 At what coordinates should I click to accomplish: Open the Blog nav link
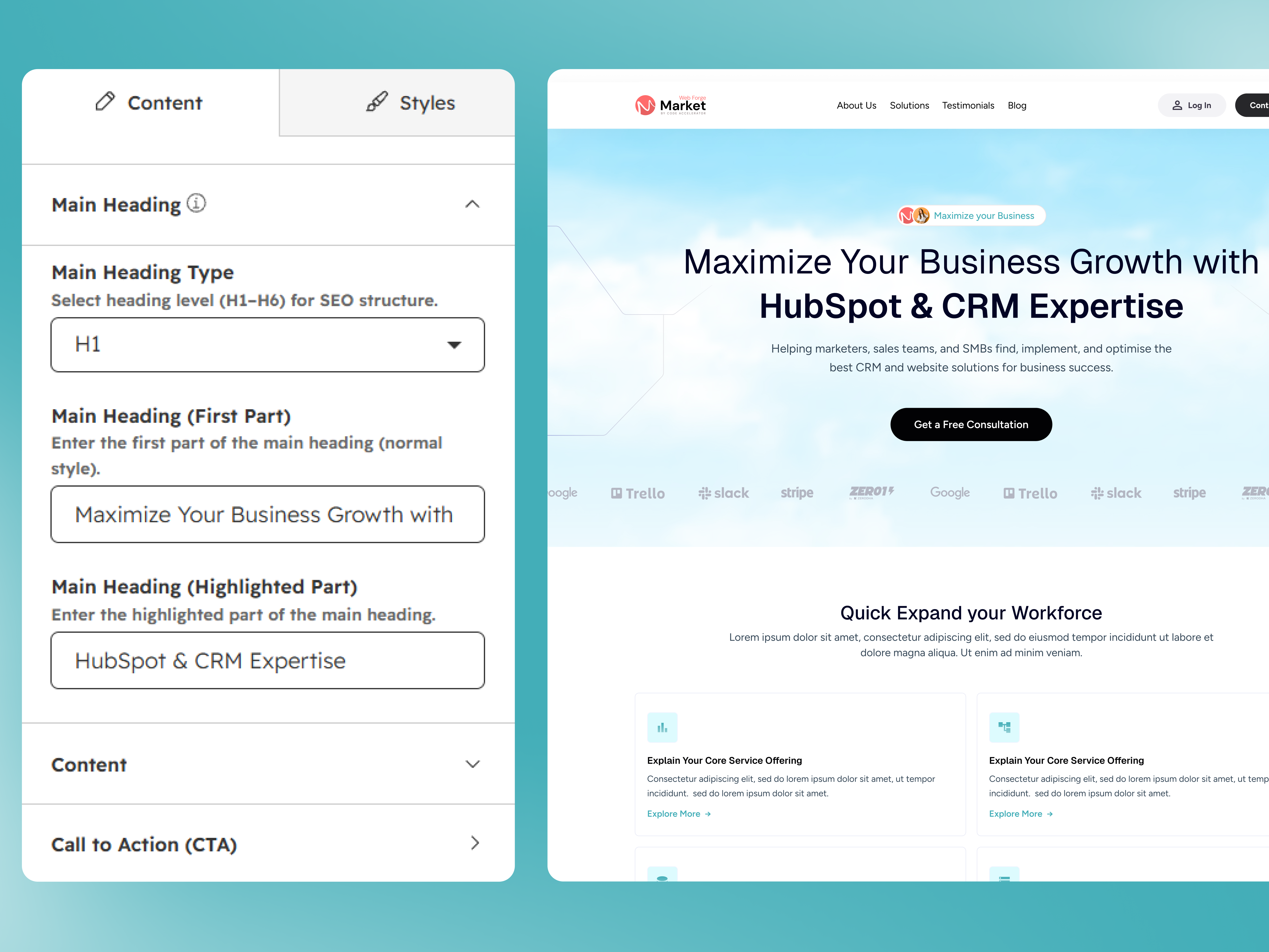coord(1017,106)
